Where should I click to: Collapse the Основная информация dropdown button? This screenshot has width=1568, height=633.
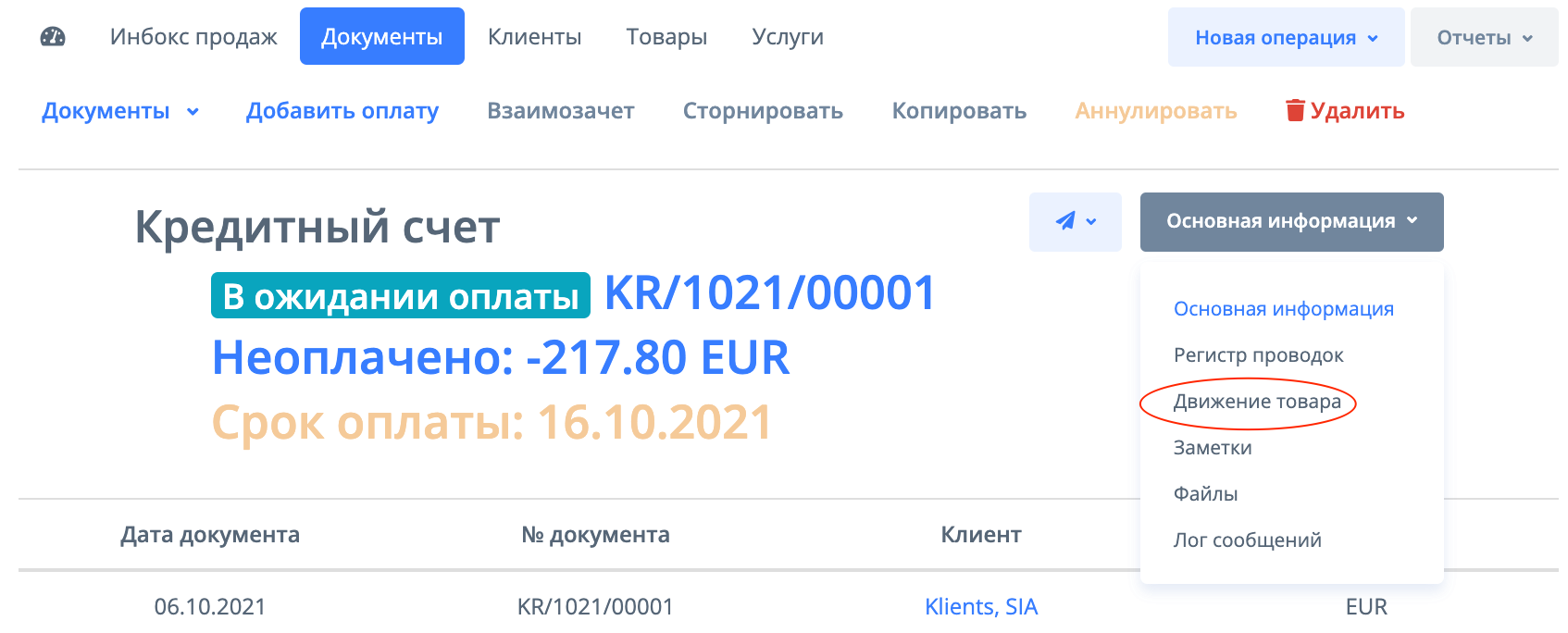tap(1291, 221)
